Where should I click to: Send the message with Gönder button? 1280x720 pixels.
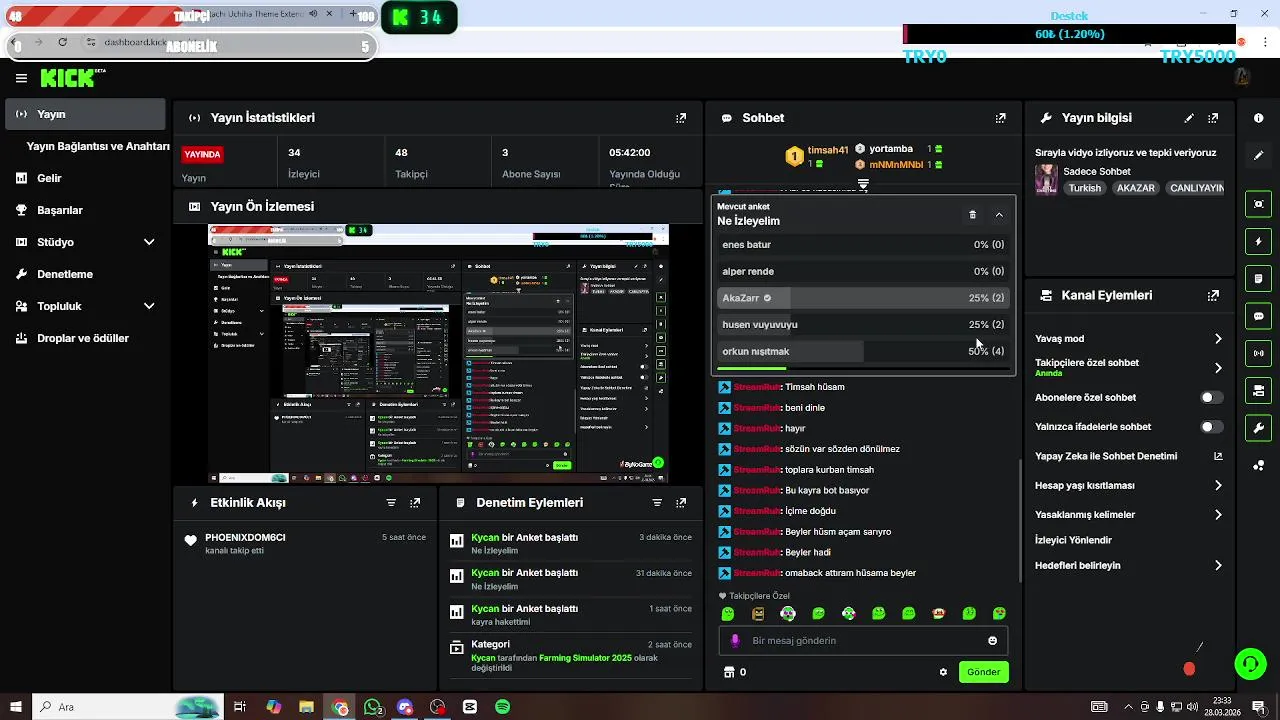point(983,672)
